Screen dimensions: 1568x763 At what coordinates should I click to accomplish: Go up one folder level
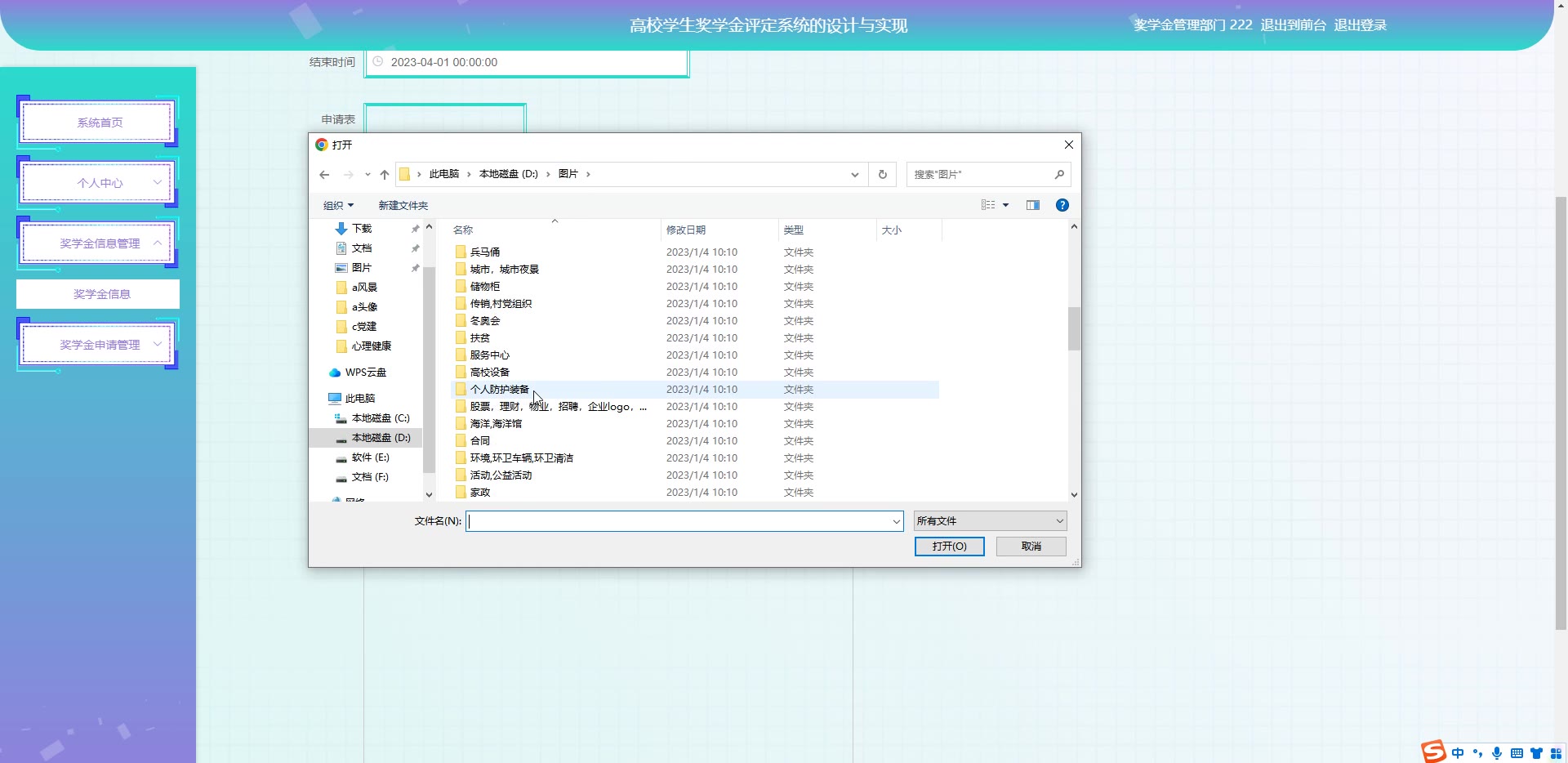point(385,175)
